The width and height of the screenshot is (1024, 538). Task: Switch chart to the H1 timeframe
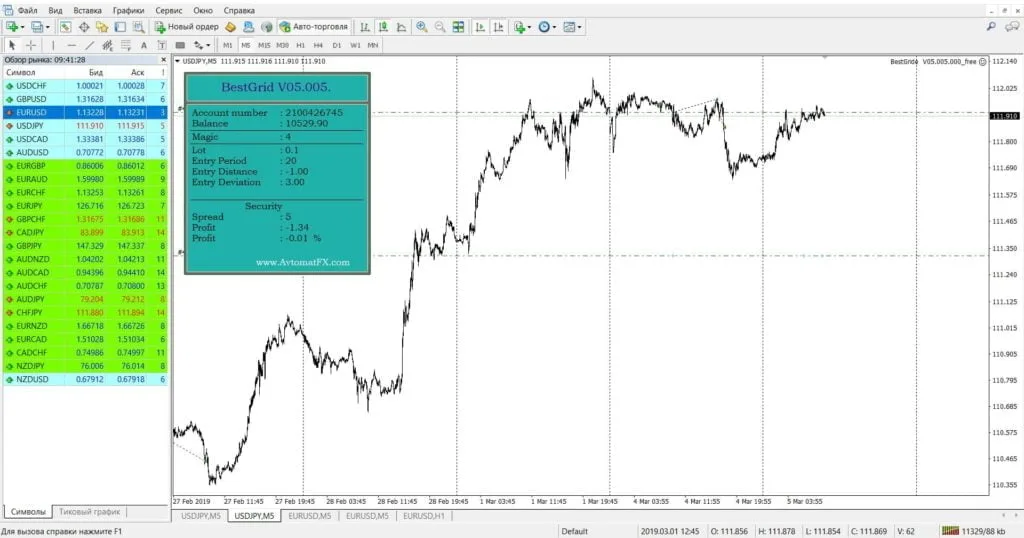click(x=300, y=45)
